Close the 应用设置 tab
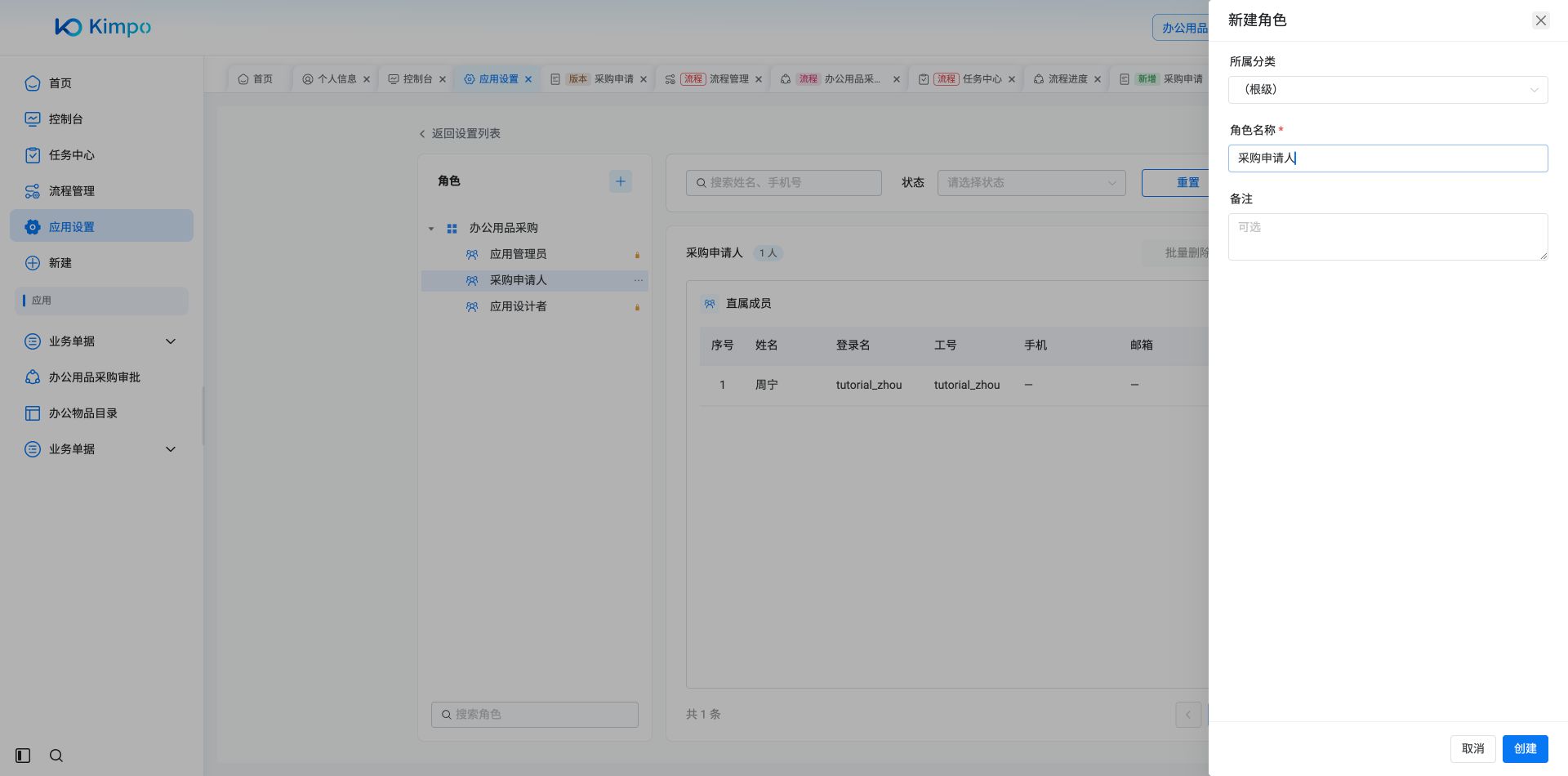 point(528,79)
